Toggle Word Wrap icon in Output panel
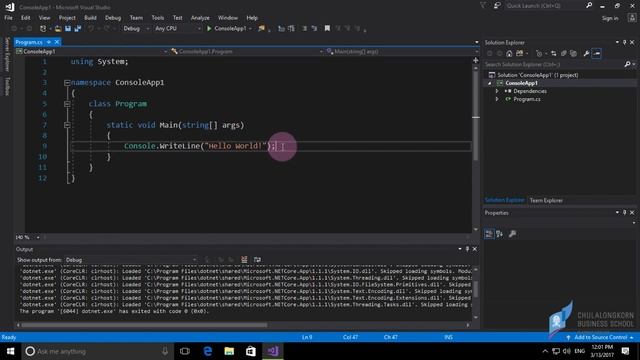640x360 pixels. 257,260
